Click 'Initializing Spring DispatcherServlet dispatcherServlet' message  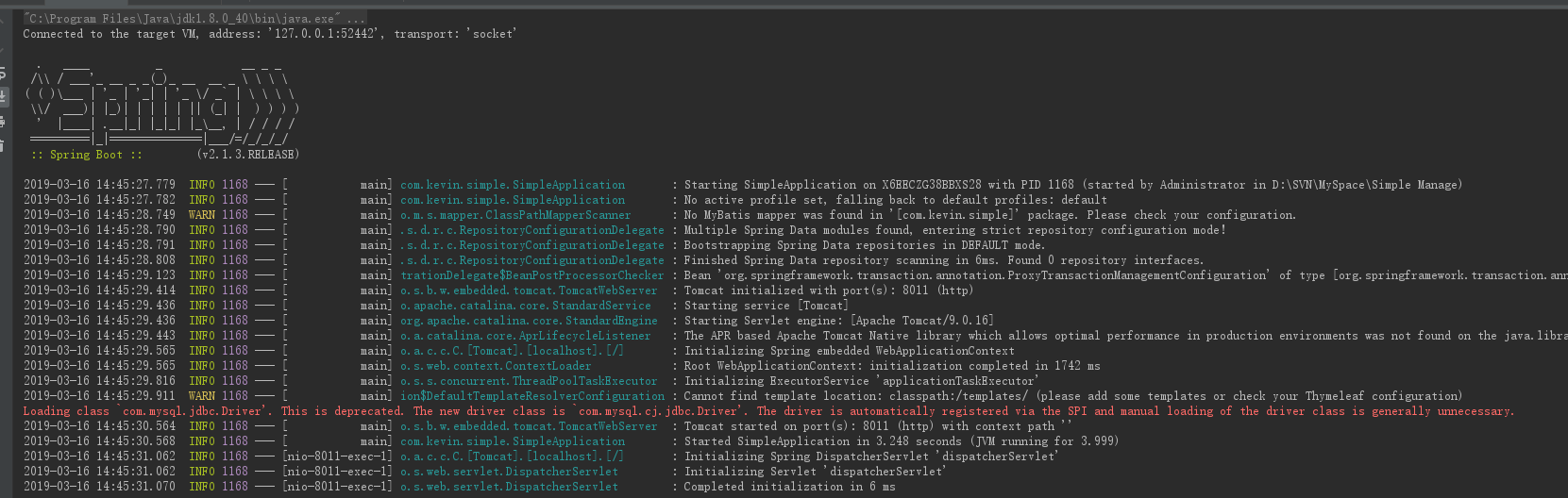870,456
